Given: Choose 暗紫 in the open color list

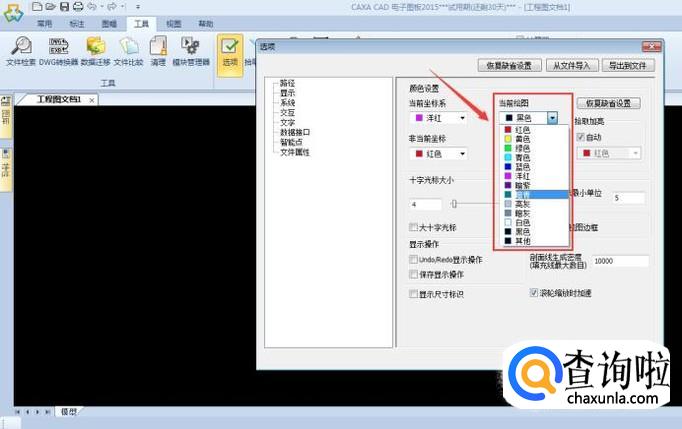Looking at the screenshot, I should [x=535, y=185].
